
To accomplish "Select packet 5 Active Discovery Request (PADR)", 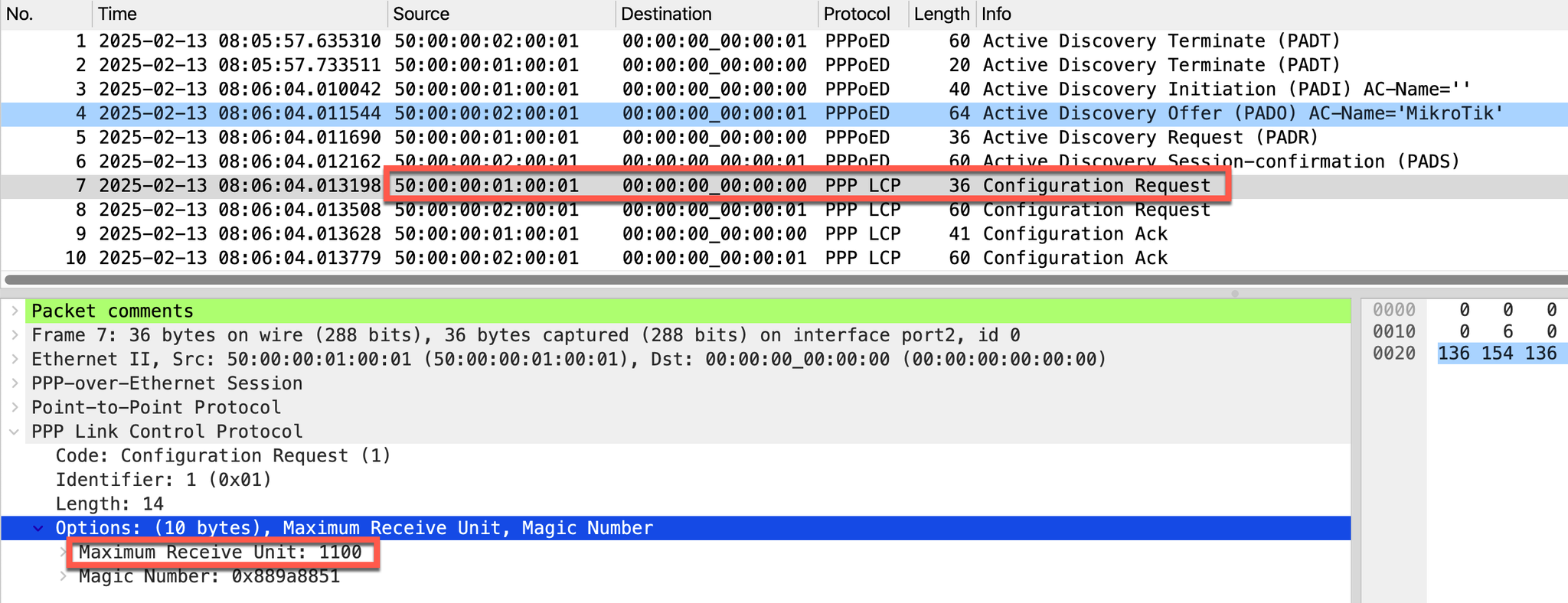I will 784,138.
